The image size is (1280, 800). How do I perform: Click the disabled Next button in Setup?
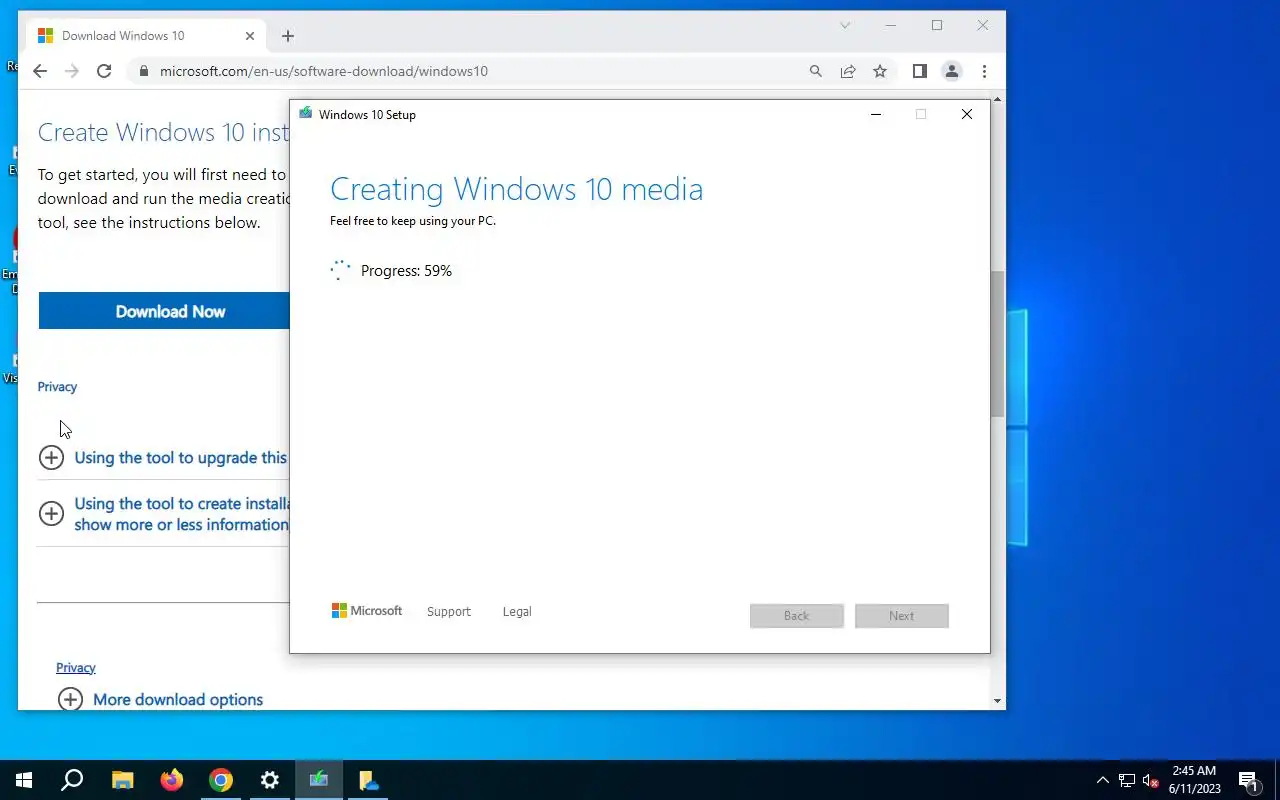coord(902,615)
